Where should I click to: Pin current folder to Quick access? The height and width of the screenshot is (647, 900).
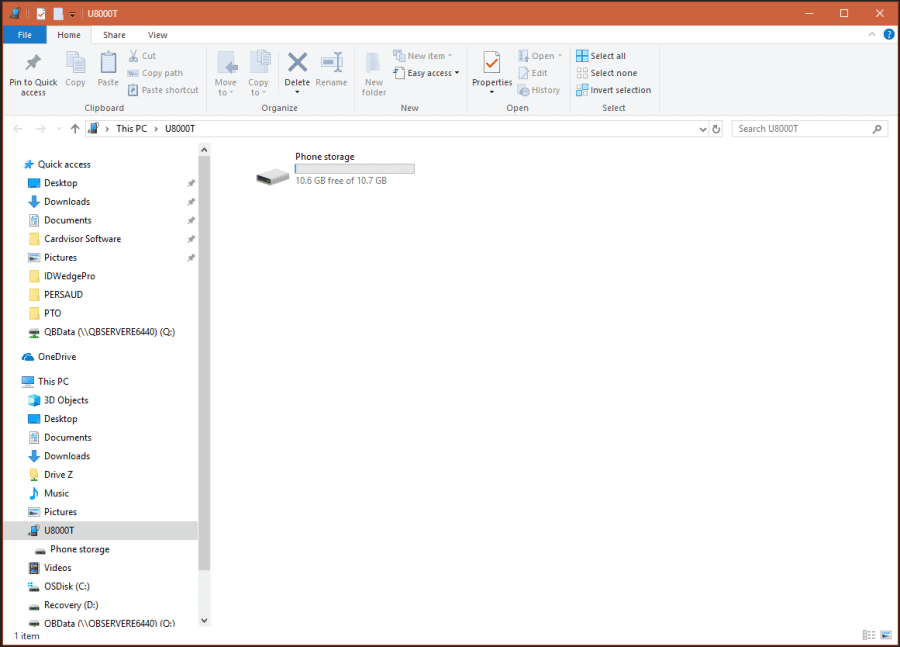tap(32, 72)
